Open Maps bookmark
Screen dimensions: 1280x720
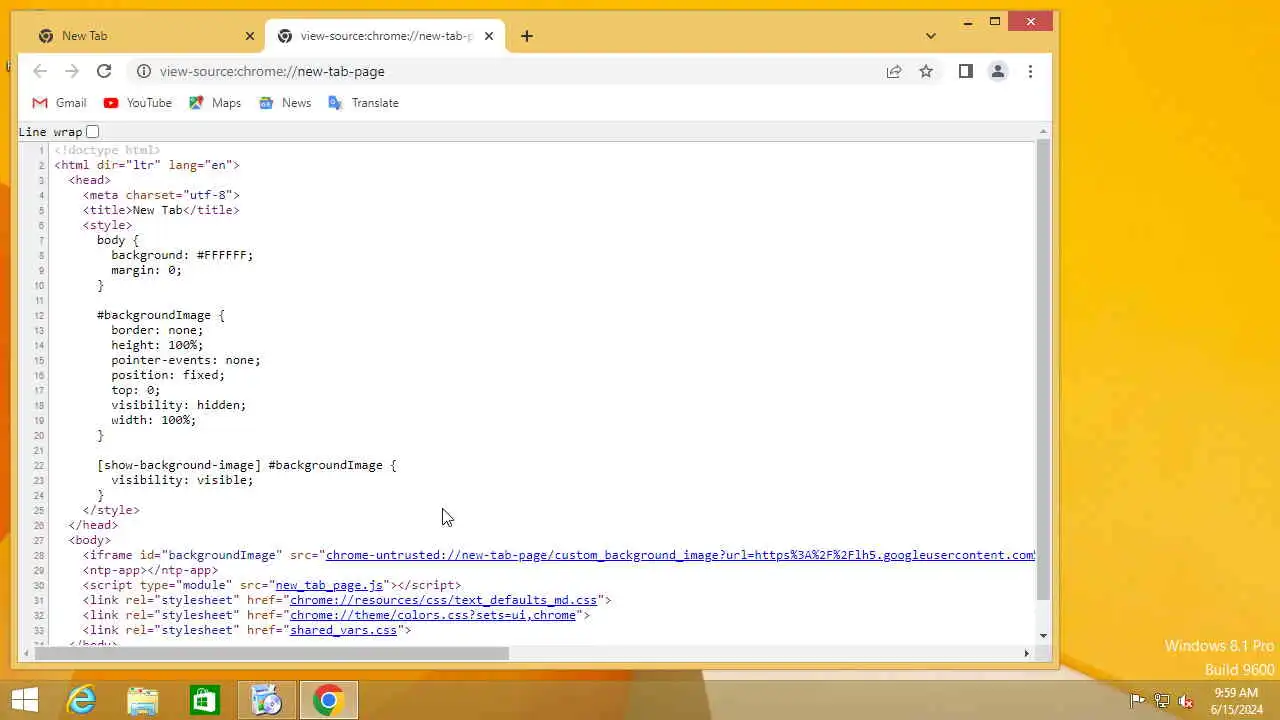coord(215,103)
